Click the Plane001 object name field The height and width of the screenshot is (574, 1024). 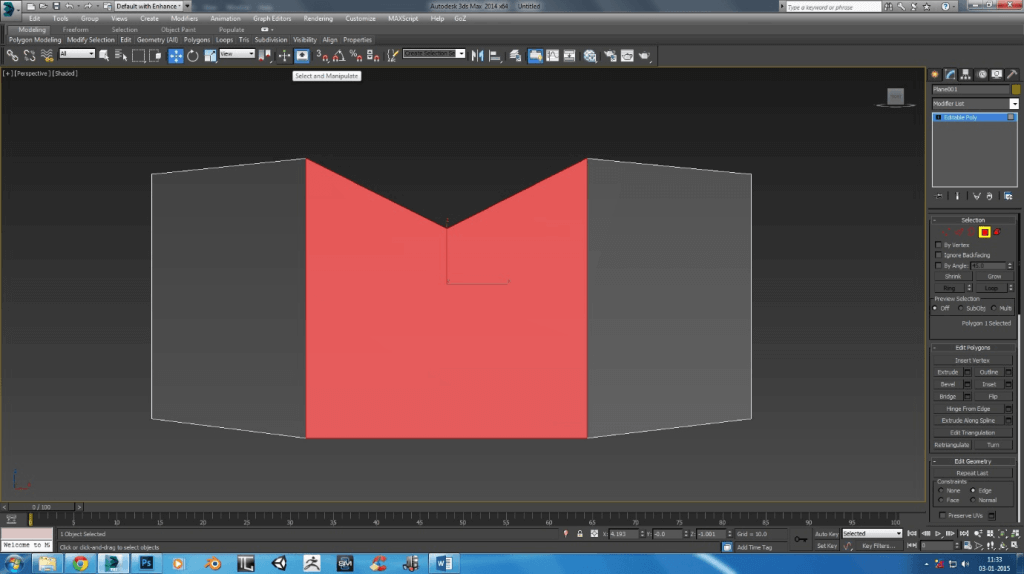(x=970, y=89)
